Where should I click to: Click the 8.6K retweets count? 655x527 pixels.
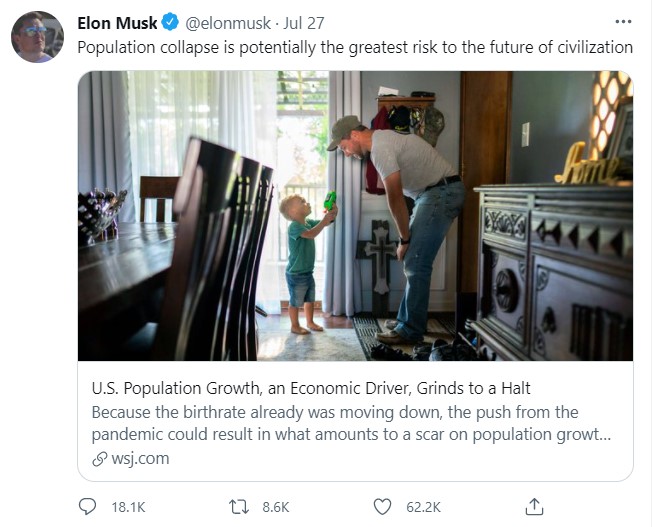coord(275,508)
